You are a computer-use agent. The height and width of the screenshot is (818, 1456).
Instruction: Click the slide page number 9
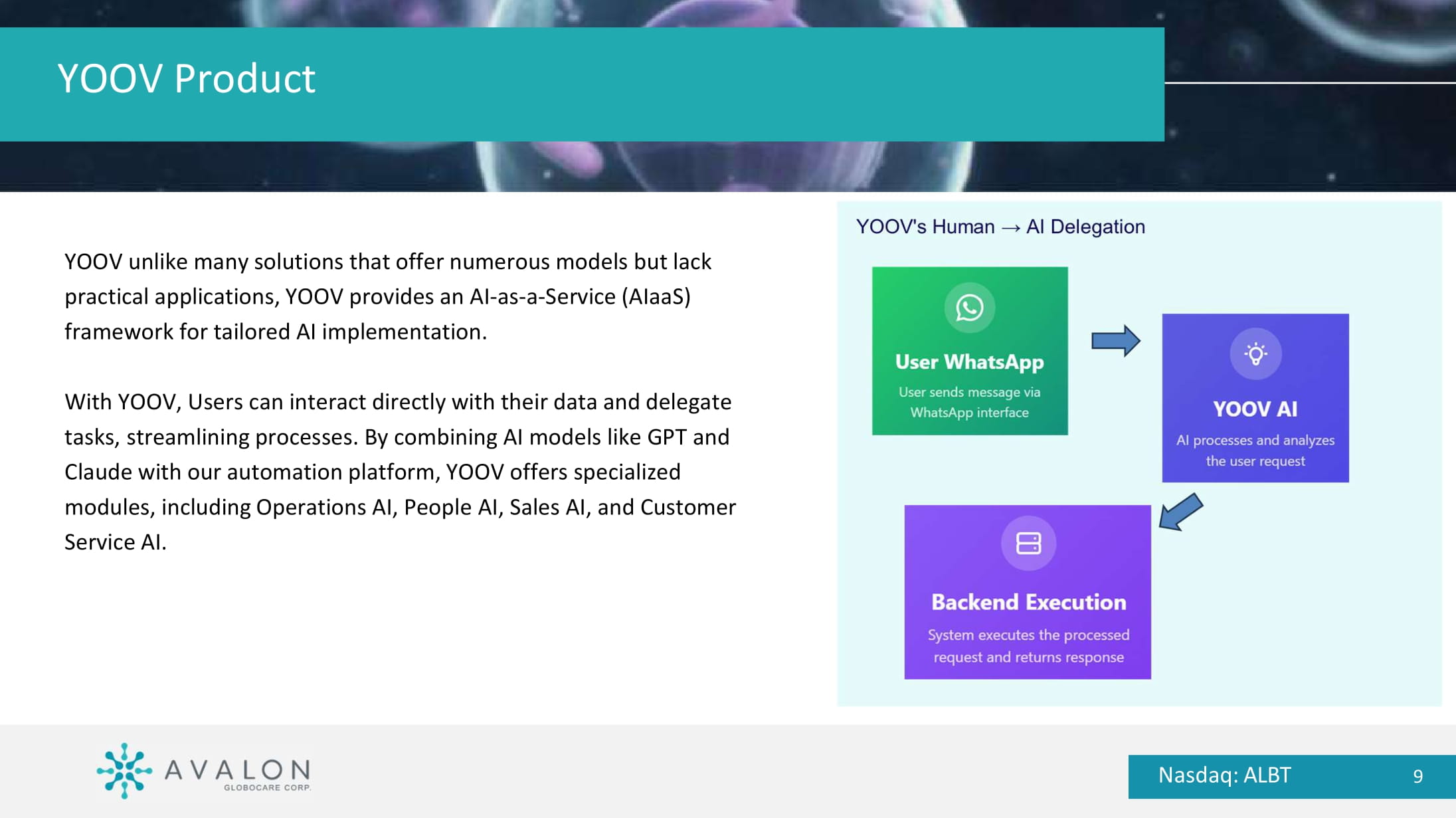1417,776
